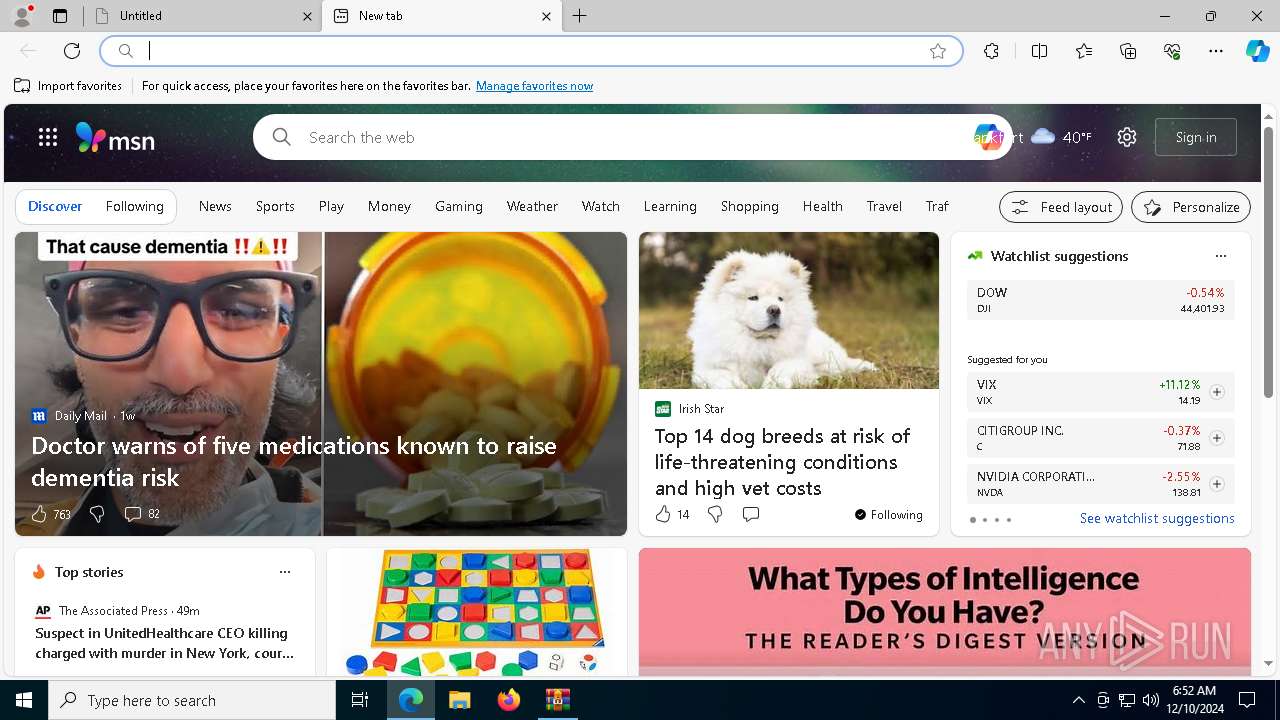1280x720 pixels.
Task: Open Task View on the taskbar
Action: 360,700
